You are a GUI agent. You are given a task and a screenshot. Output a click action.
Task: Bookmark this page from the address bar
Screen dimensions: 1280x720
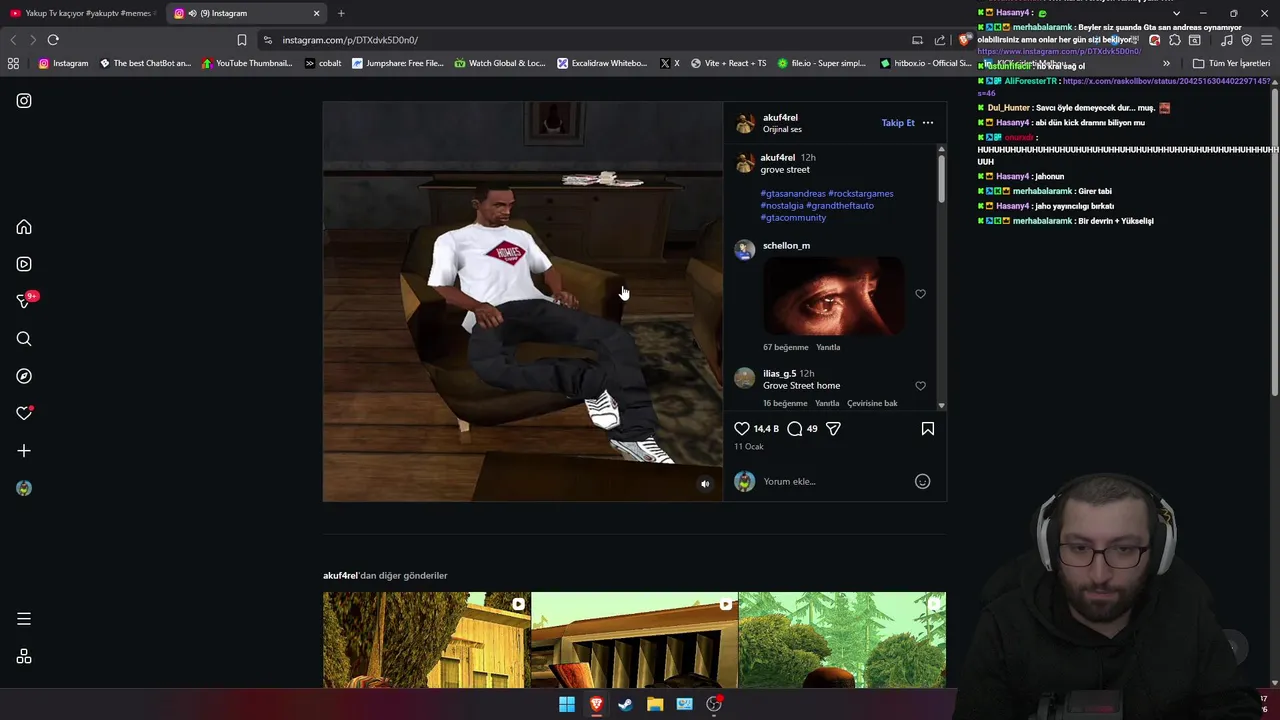(242, 40)
